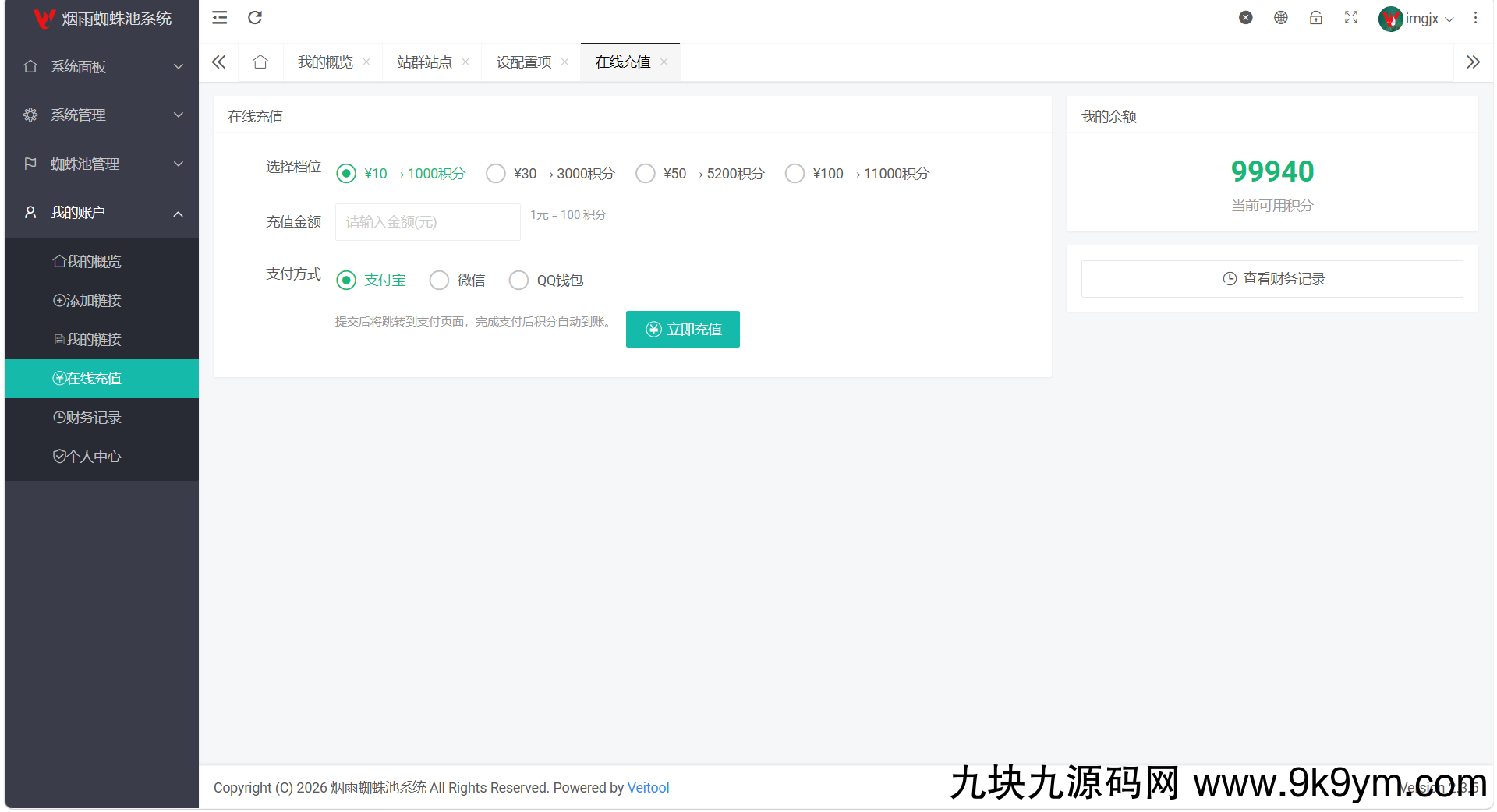Toggle fullscreen mode icon
This screenshot has width=1497, height=812.
click(1351, 18)
